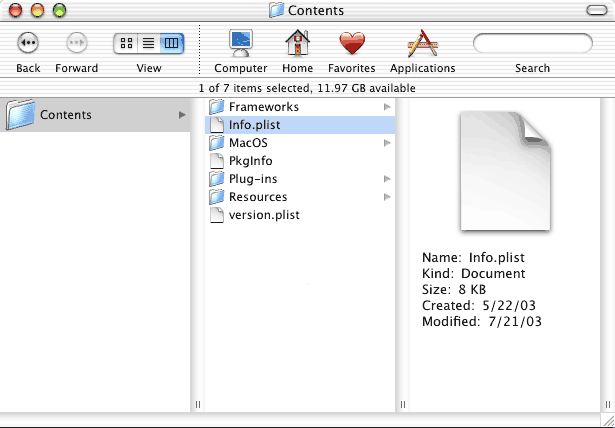The width and height of the screenshot is (615, 428).
Task: Open the Computer toolbar icon
Action: 241,44
